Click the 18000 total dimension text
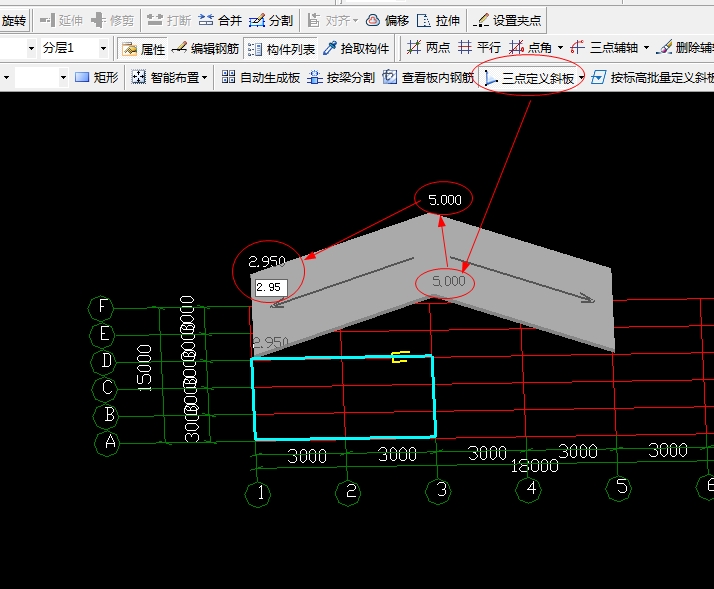 [534, 466]
